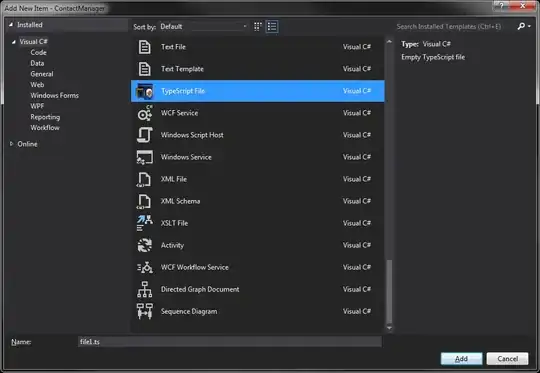Switch to small icons grid view
The height and width of the screenshot is (373, 540).
(258, 27)
